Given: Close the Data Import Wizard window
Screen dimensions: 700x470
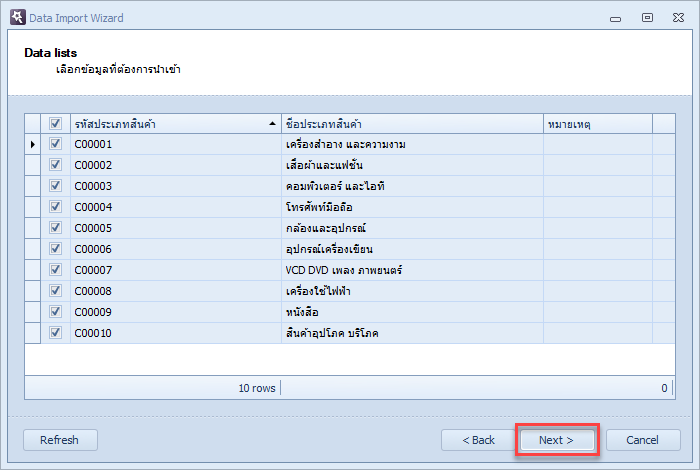Looking at the screenshot, I should (678, 17).
